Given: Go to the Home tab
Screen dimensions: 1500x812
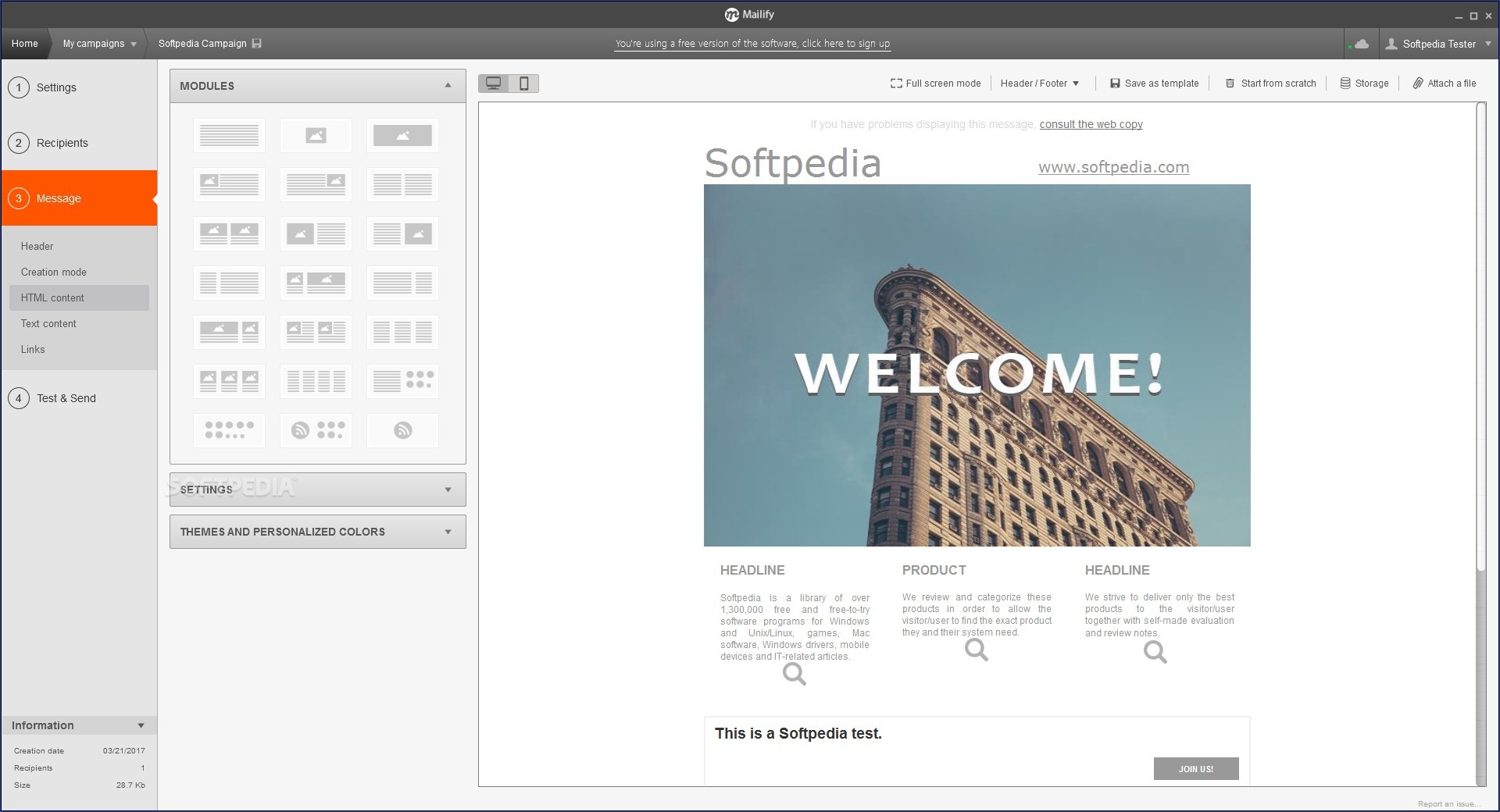Looking at the screenshot, I should (25, 44).
